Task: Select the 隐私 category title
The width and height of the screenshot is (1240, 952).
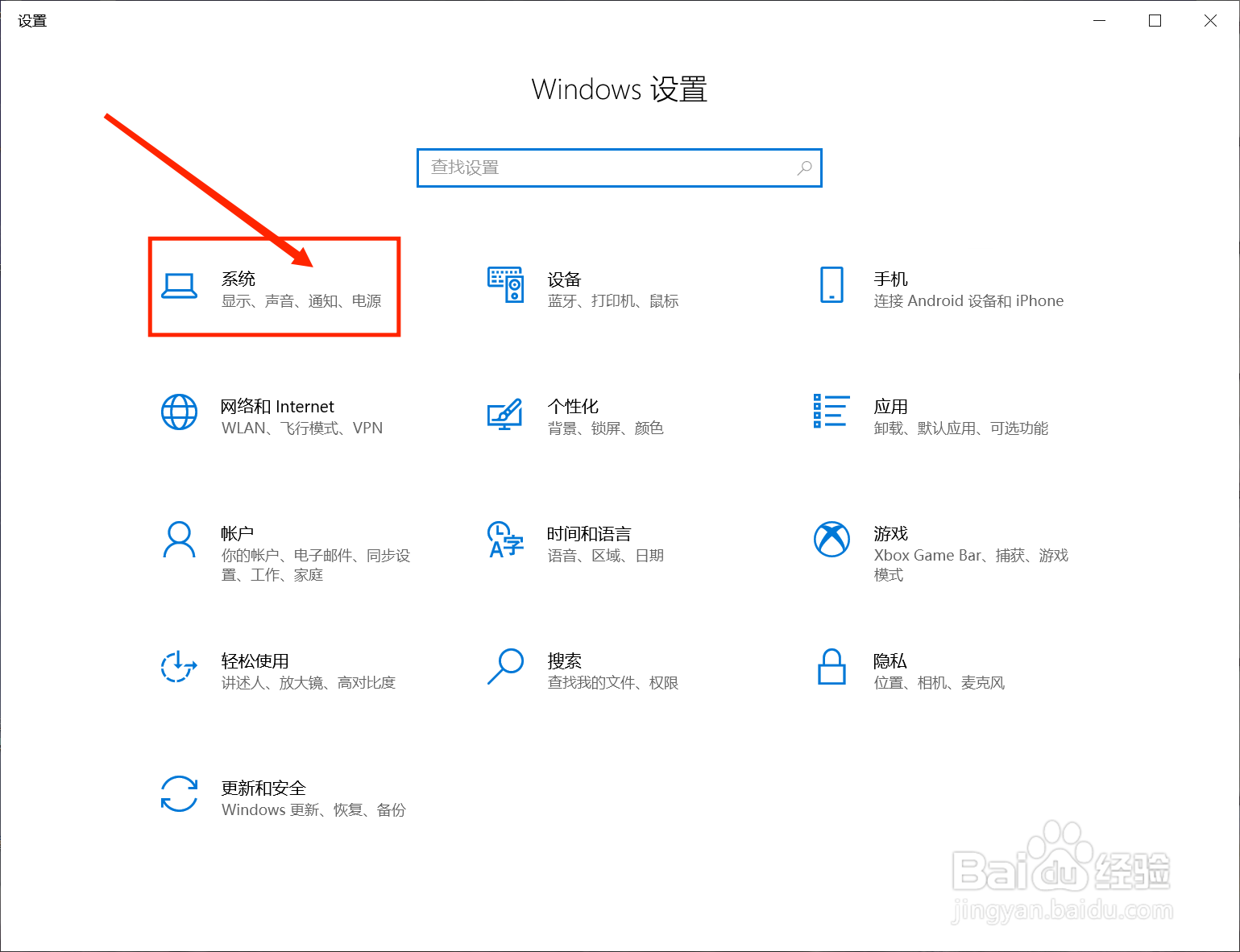Action: click(890, 660)
